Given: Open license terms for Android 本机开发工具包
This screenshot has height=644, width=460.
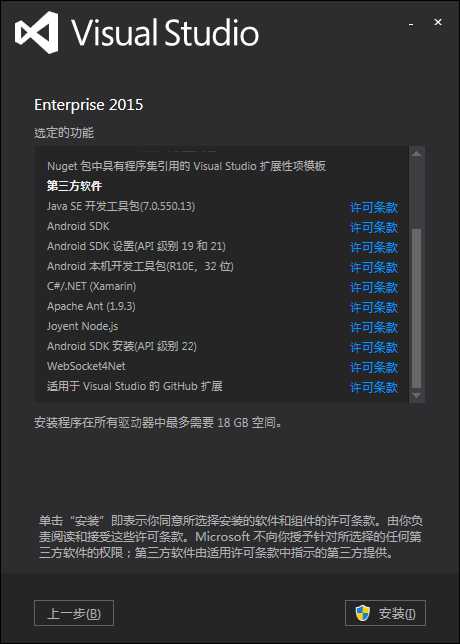Looking at the screenshot, I should coord(374,267).
